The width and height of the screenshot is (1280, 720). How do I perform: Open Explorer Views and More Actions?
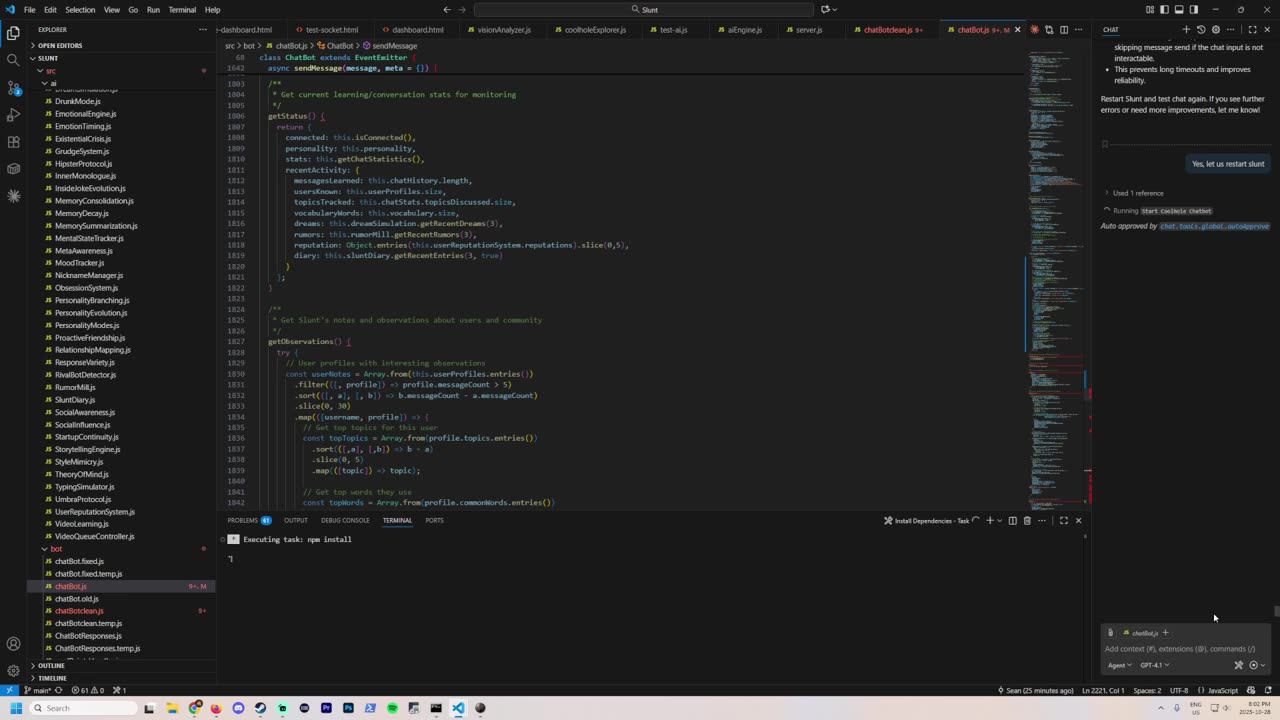click(x=203, y=30)
